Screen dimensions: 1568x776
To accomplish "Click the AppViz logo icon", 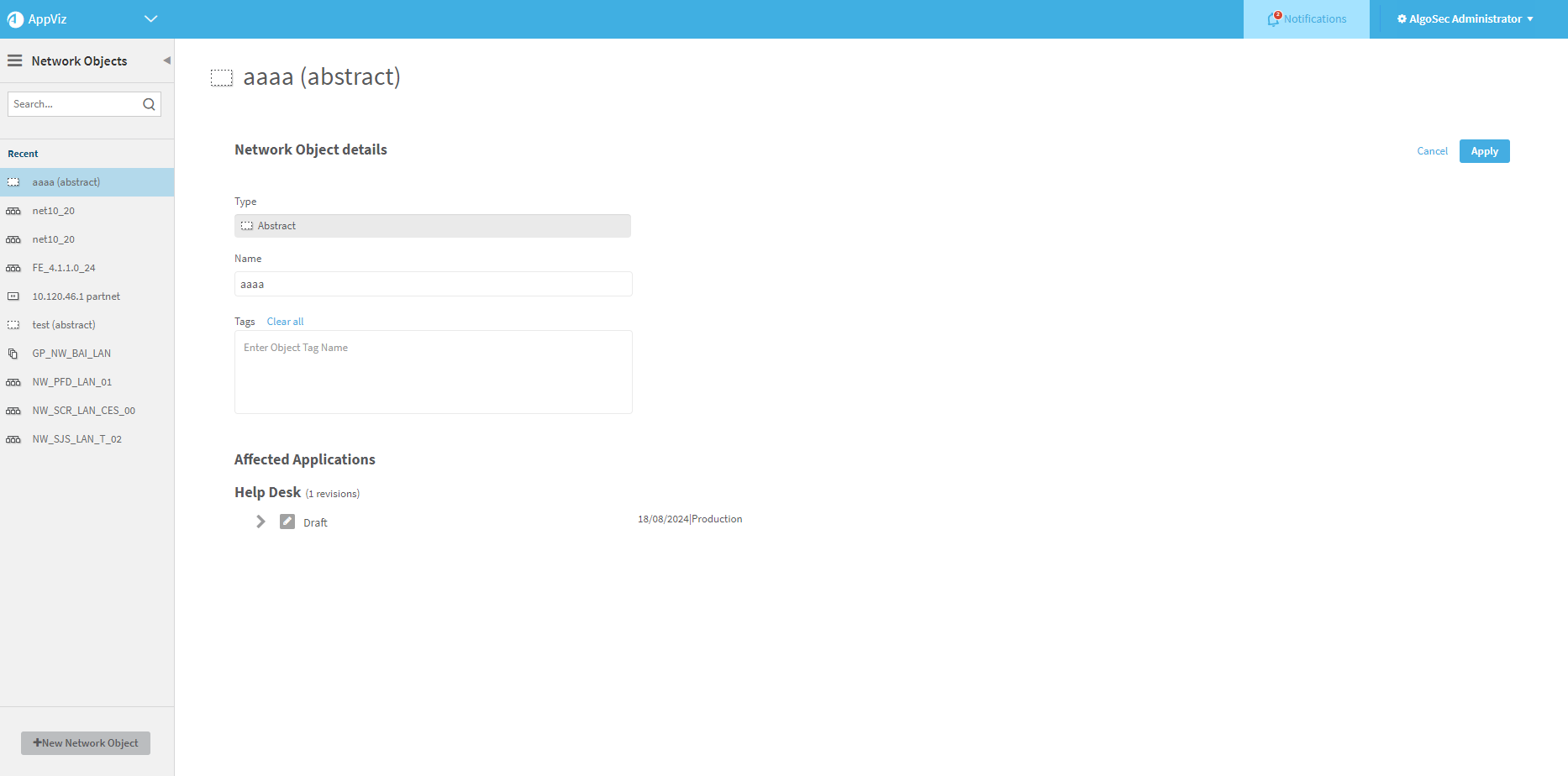I will (15, 19).
